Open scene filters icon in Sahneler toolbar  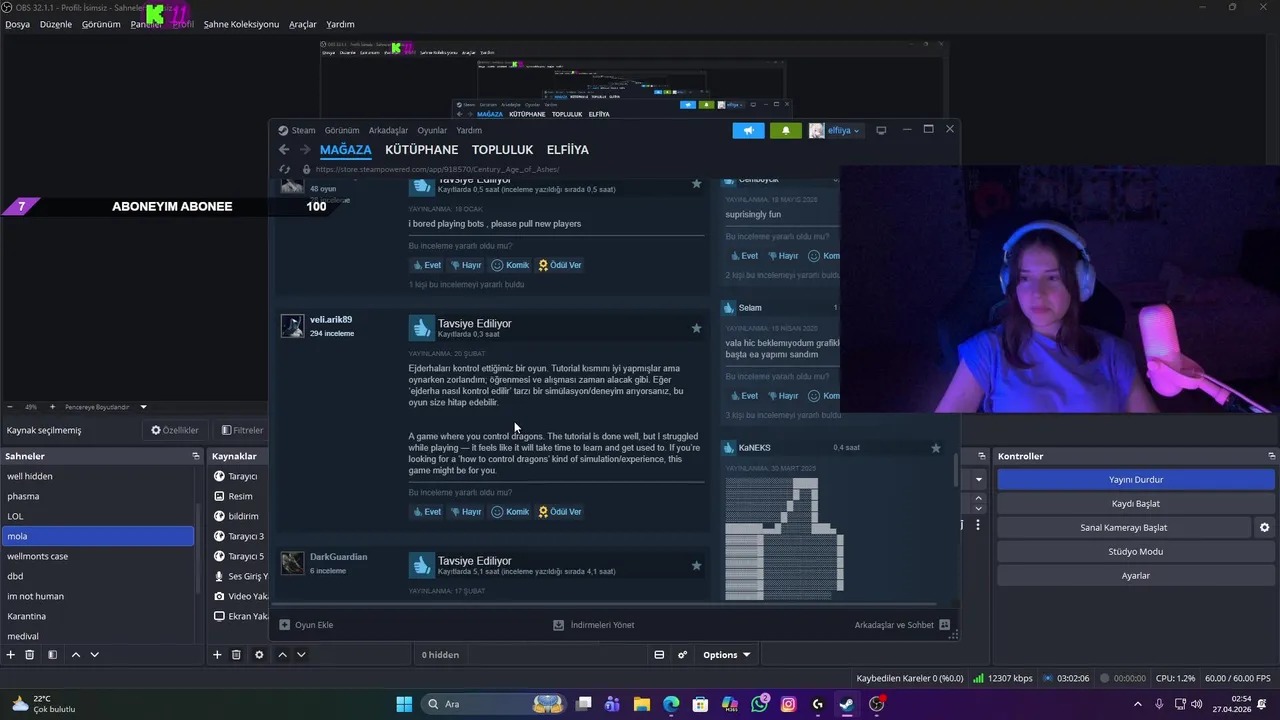click(x=52, y=655)
